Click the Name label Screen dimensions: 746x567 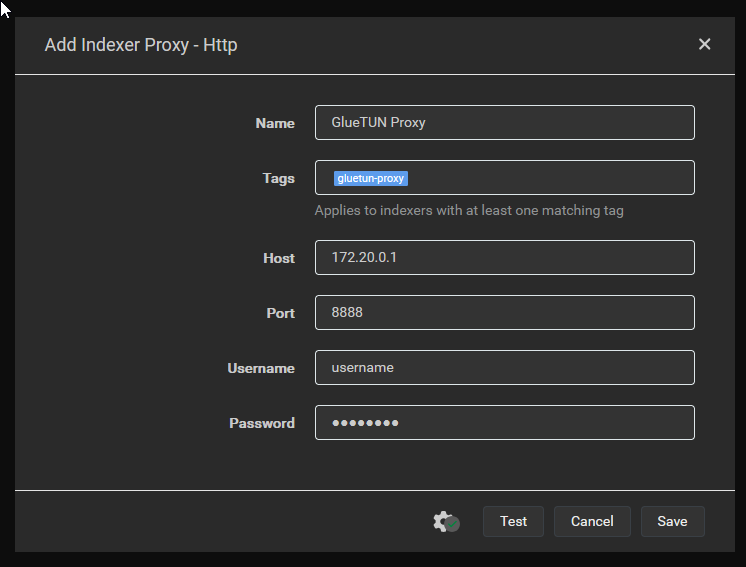pyautogui.click(x=275, y=123)
